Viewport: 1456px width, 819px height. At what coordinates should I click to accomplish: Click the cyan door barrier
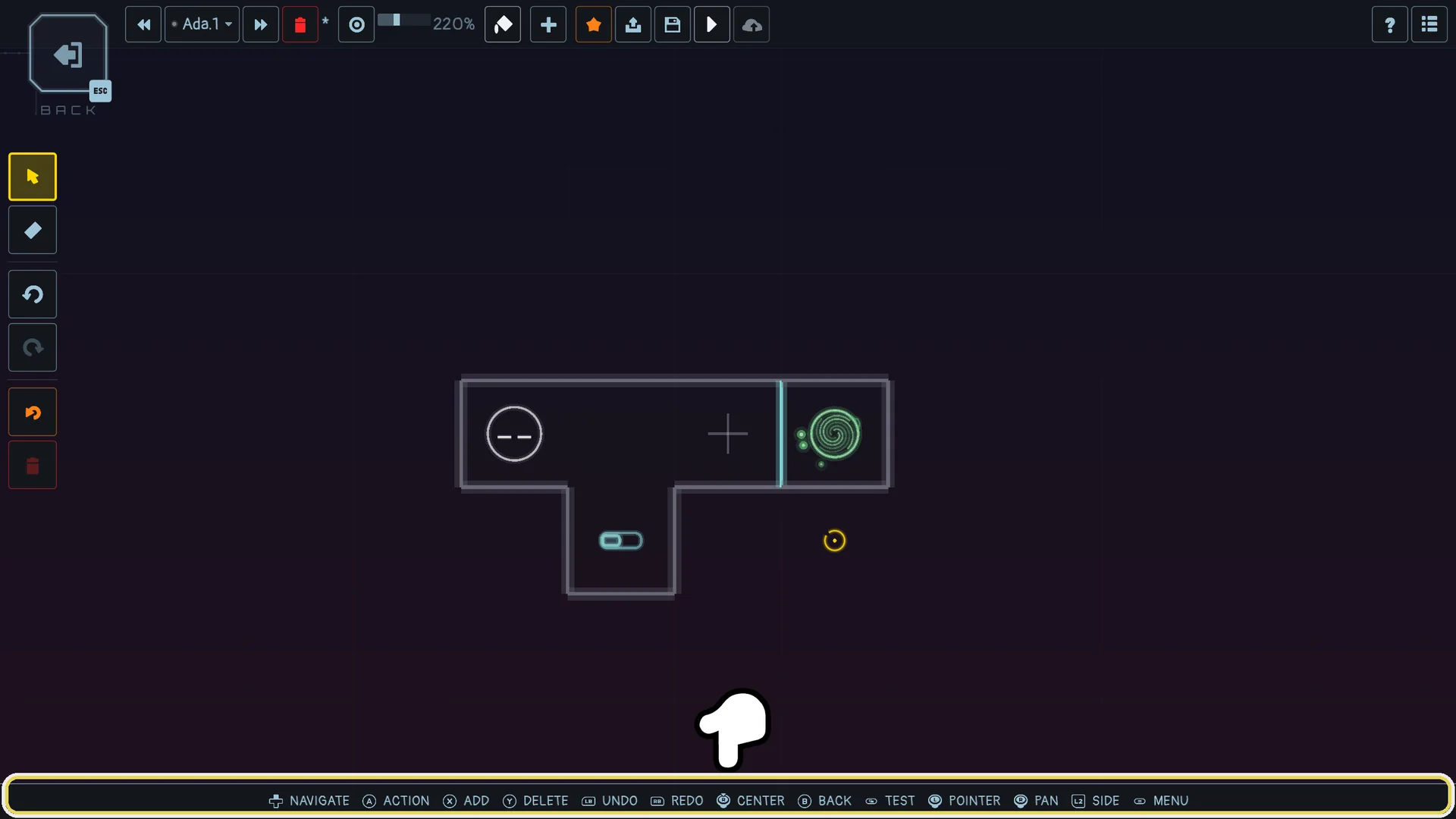pyautogui.click(x=781, y=435)
